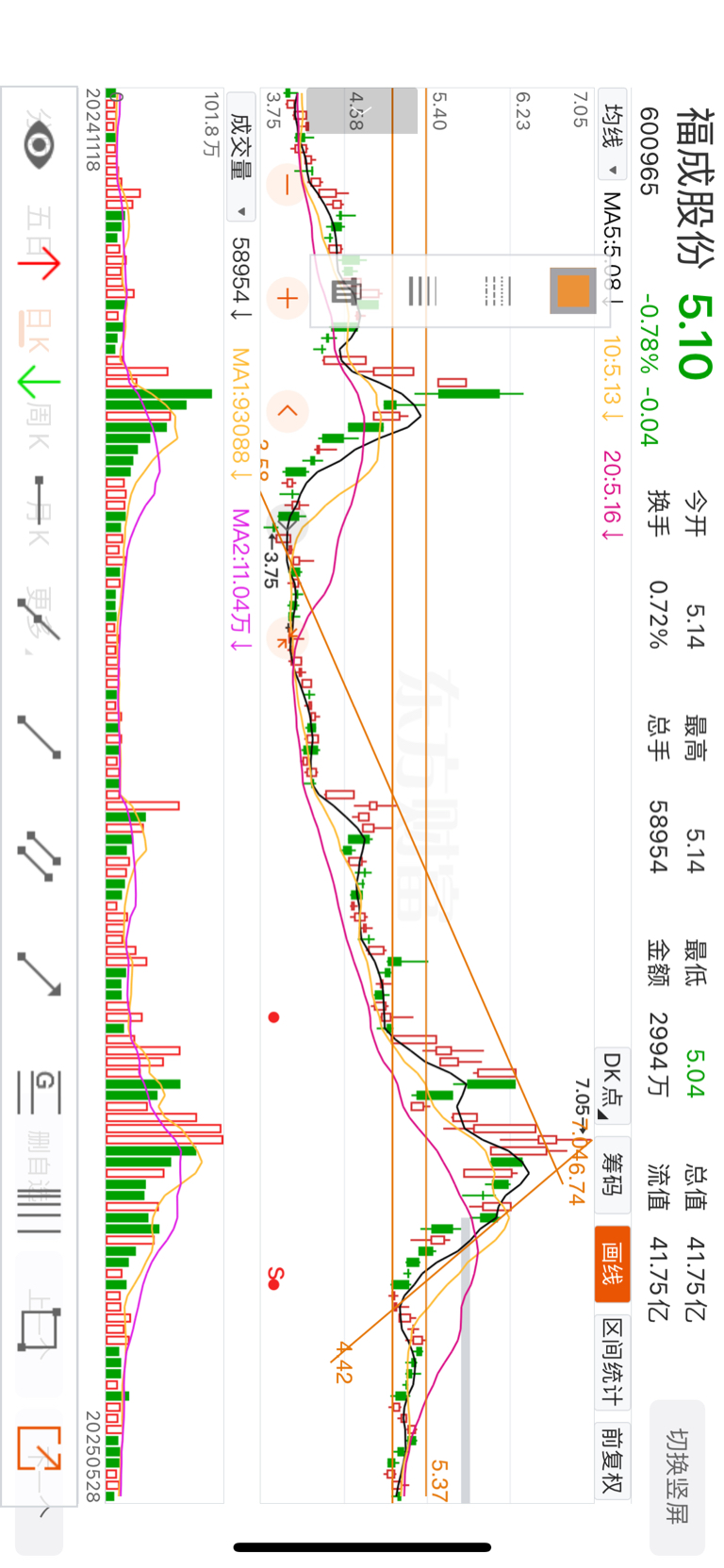Viewport: 724px width, 1568px height.
Task: Grab the gray handle on 4.38 line
Action: click(x=362, y=110)
